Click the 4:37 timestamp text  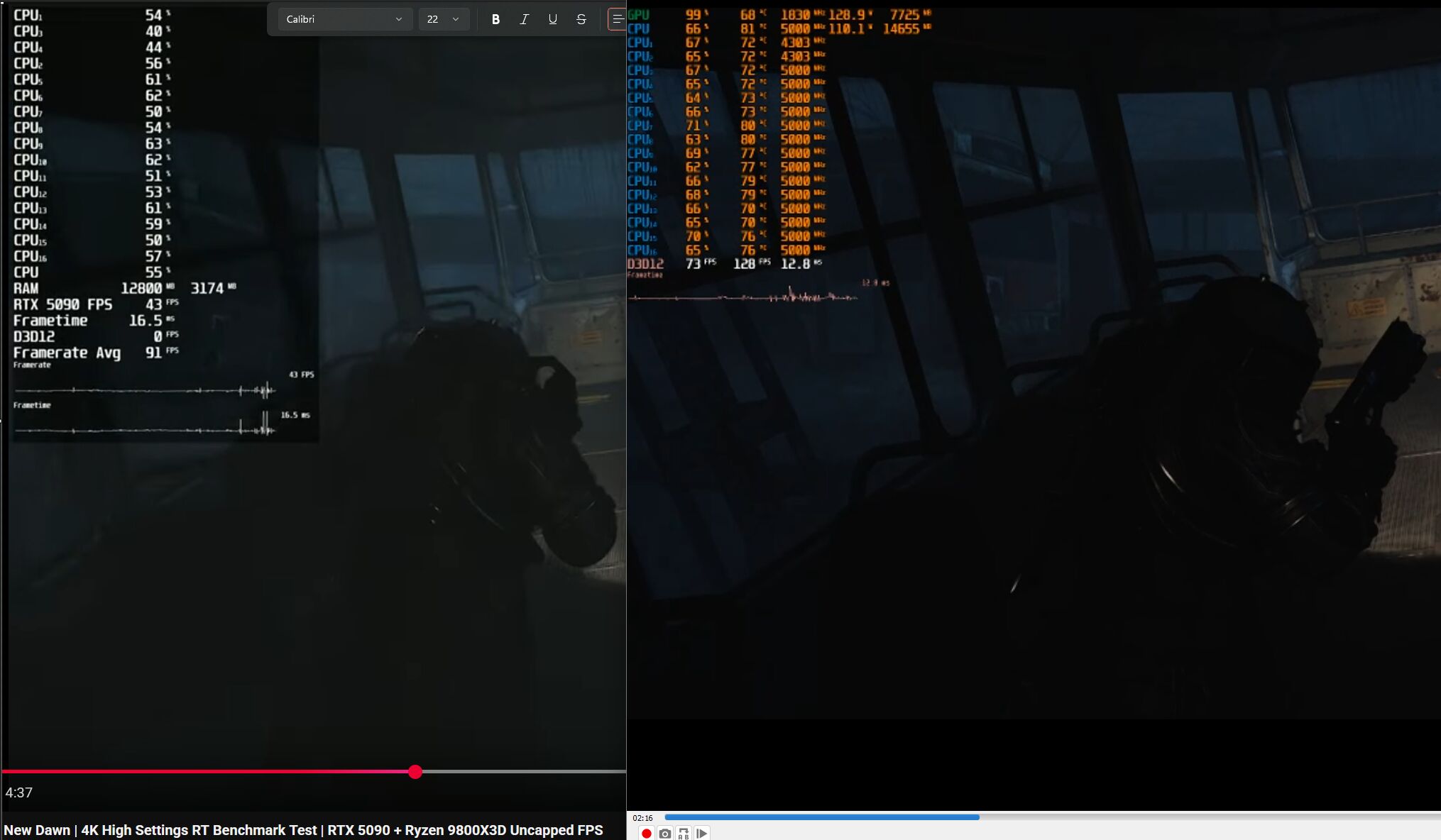click(x=19, y=792)
